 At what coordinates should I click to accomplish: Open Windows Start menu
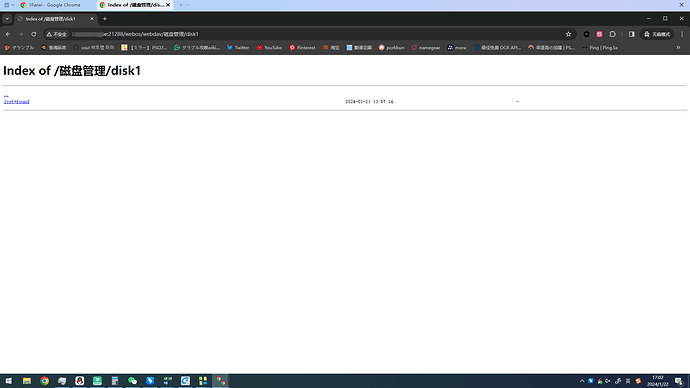tap(9, 381)
